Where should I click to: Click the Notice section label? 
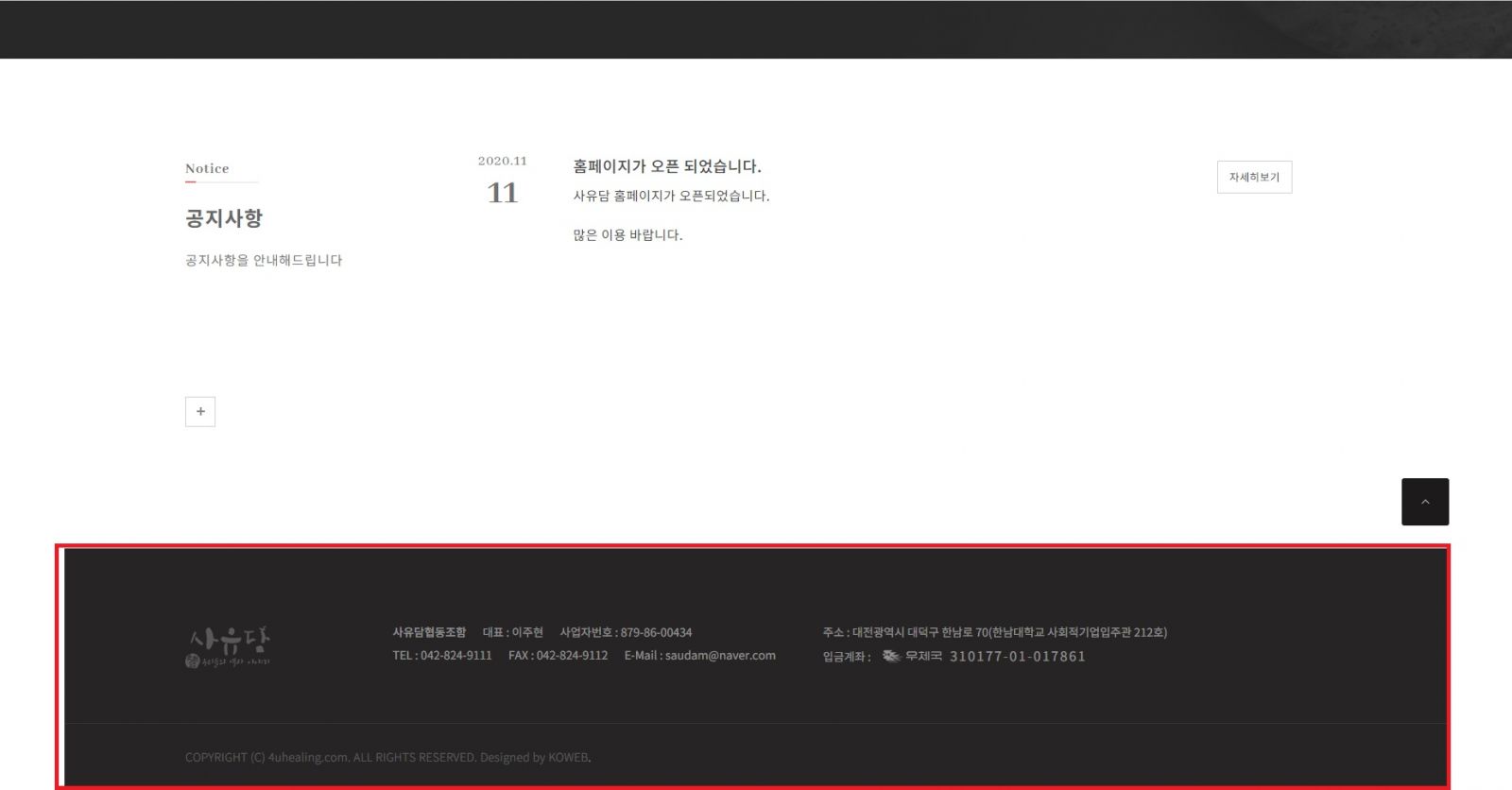[x=207, y=169]
